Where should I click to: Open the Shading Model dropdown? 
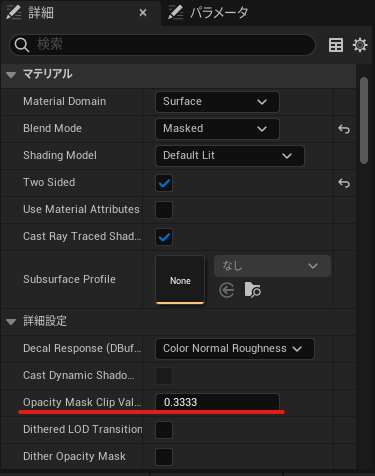[230, 156]
